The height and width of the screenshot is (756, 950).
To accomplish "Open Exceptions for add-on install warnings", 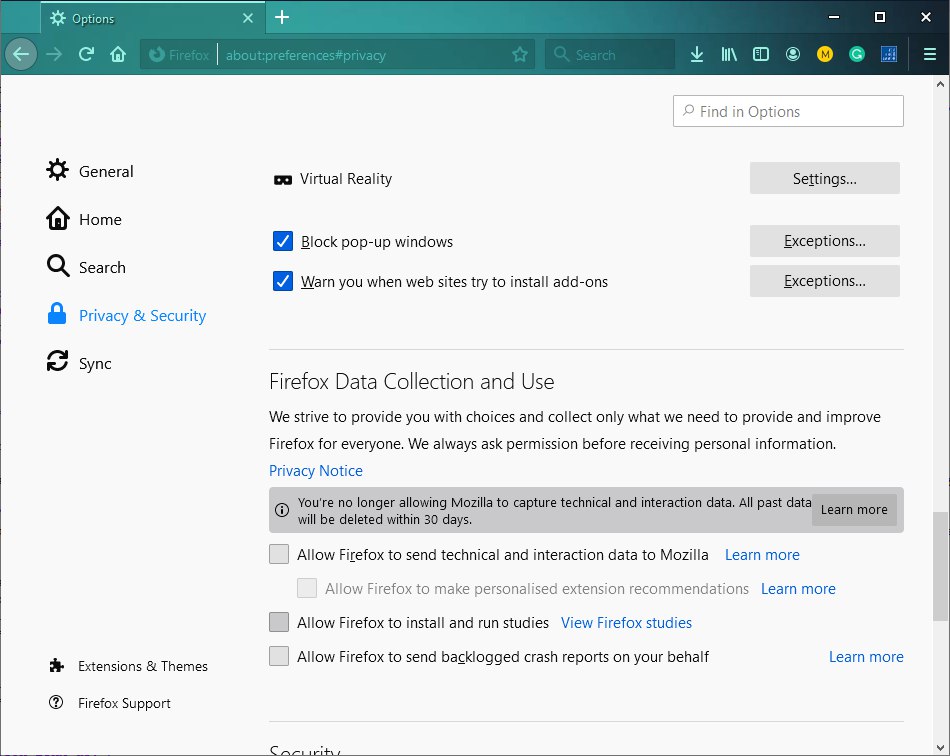I will point(825,281).
